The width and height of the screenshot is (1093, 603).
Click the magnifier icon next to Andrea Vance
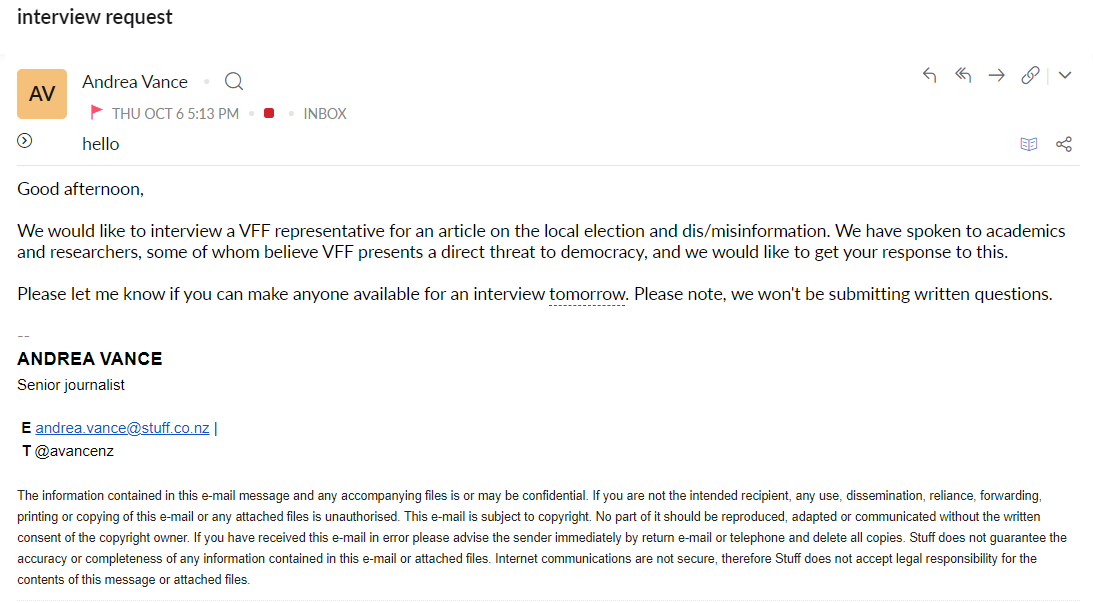(x=234, y=82)
